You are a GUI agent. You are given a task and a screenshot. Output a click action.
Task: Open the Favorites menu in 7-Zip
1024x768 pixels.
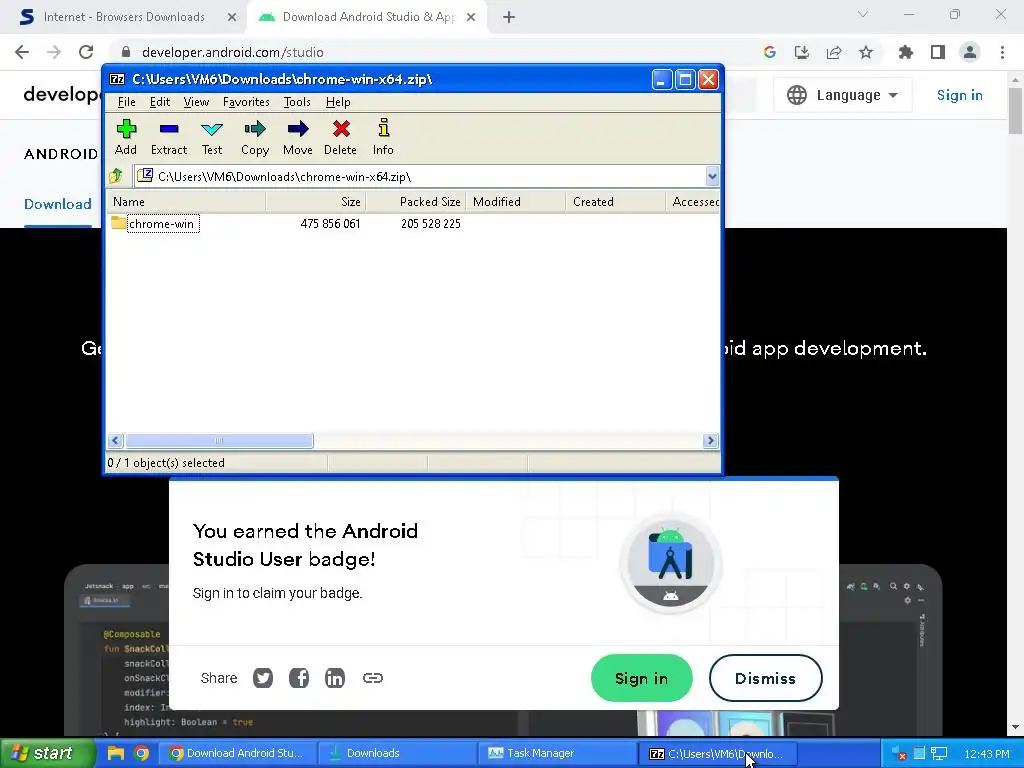point(246,102)
